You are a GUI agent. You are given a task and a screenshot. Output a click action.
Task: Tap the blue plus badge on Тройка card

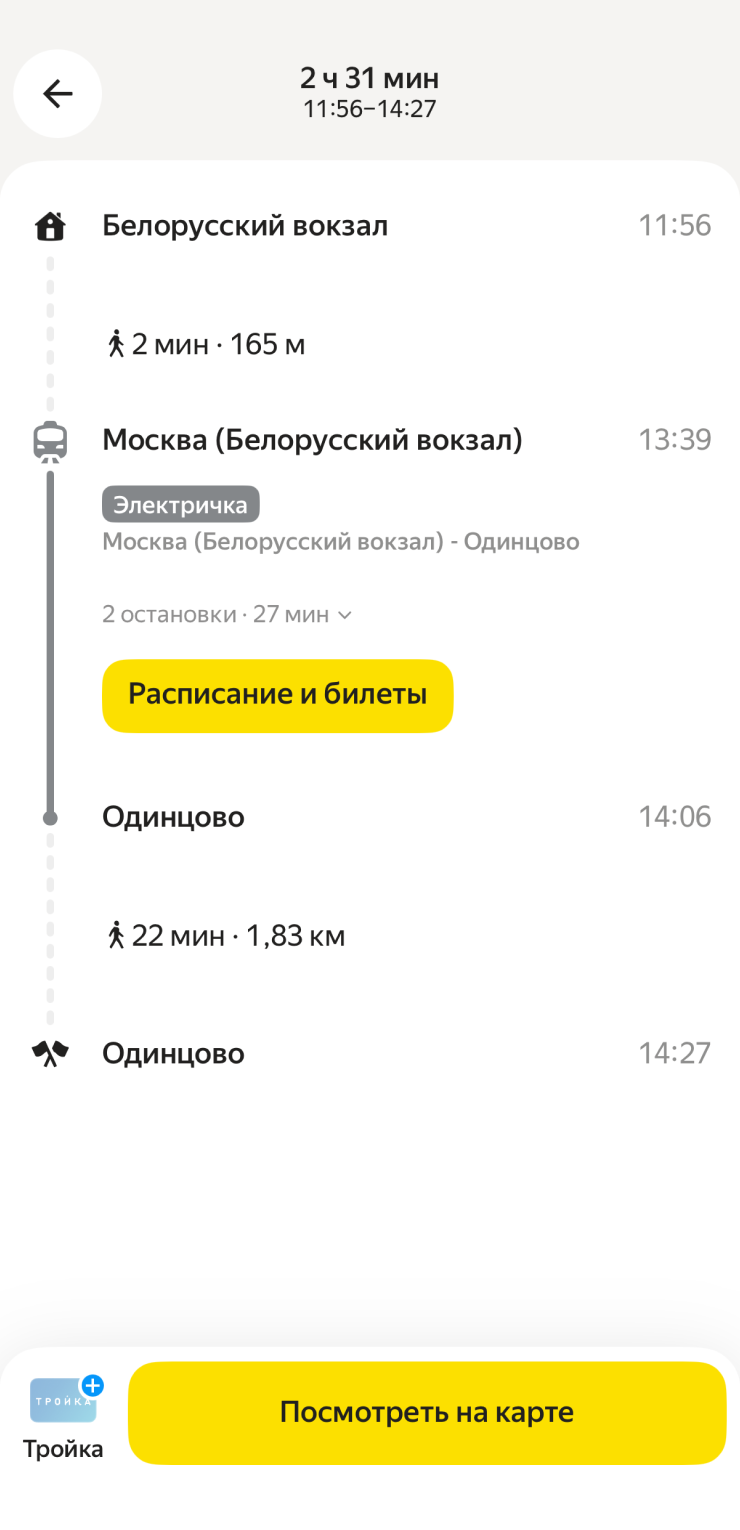point(92,1385)
